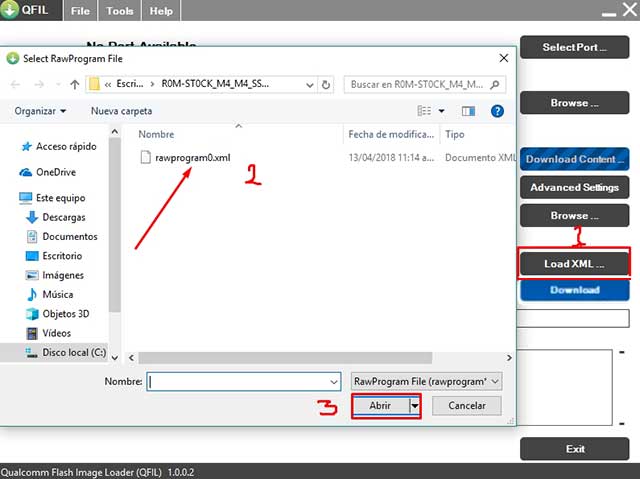Image resolution: width=640 pixels, height=479 pixels.
Task: Click the Abrir button
Action: click(380, 406)
